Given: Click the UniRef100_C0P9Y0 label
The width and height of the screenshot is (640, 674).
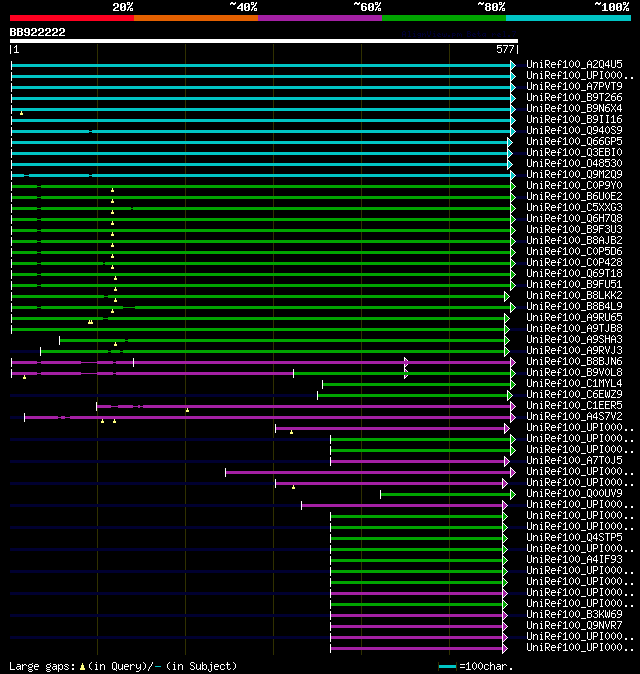Looking at the screenshot, I should 574,186.
